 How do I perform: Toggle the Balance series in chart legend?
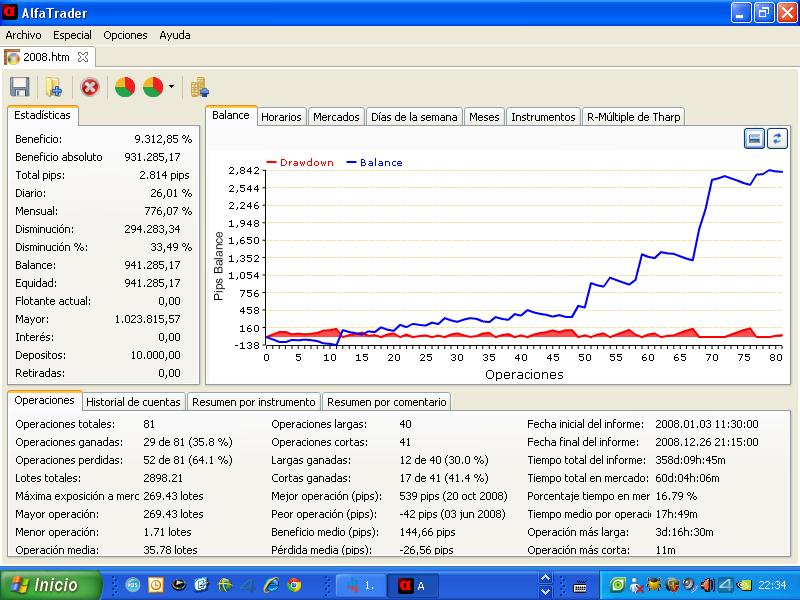pyautogui.click(x=374, y=162)
